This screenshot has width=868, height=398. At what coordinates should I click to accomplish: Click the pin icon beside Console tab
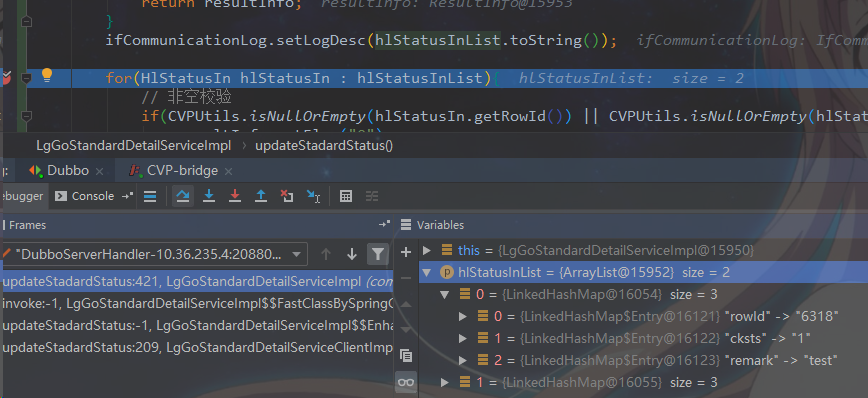coord(127,196)
